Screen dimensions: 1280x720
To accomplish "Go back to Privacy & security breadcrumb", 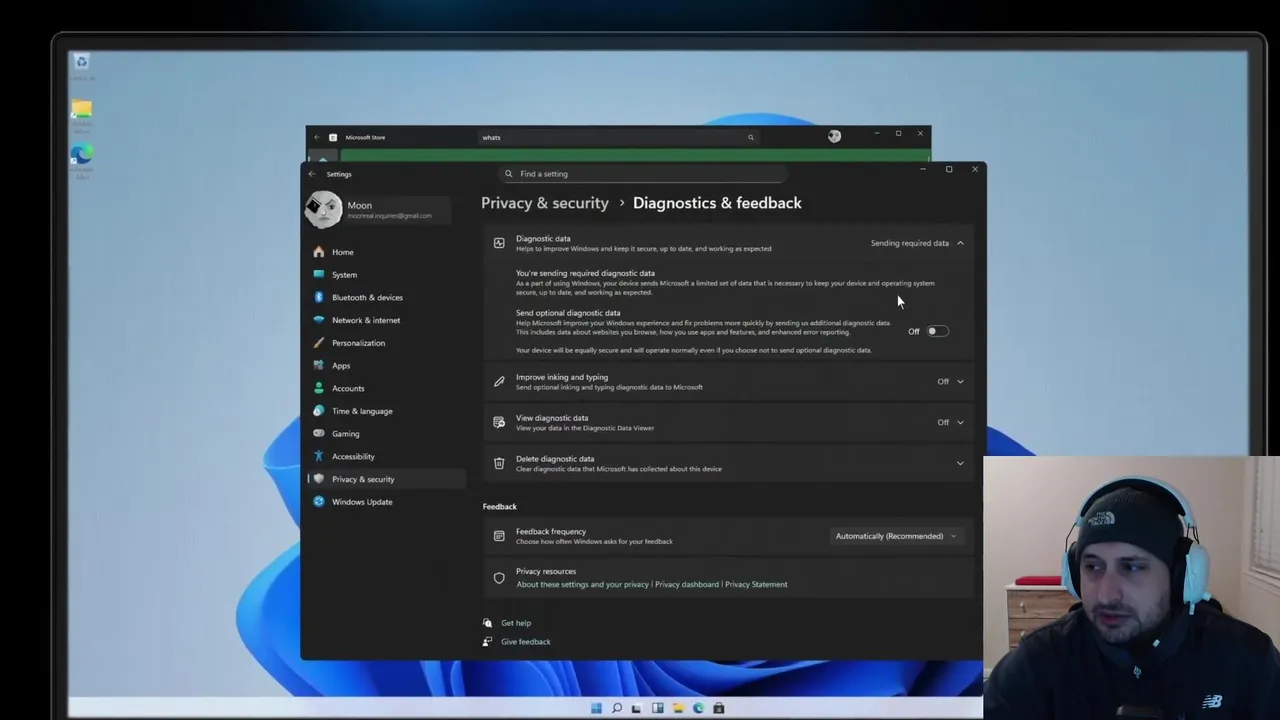I will point(545,203).
